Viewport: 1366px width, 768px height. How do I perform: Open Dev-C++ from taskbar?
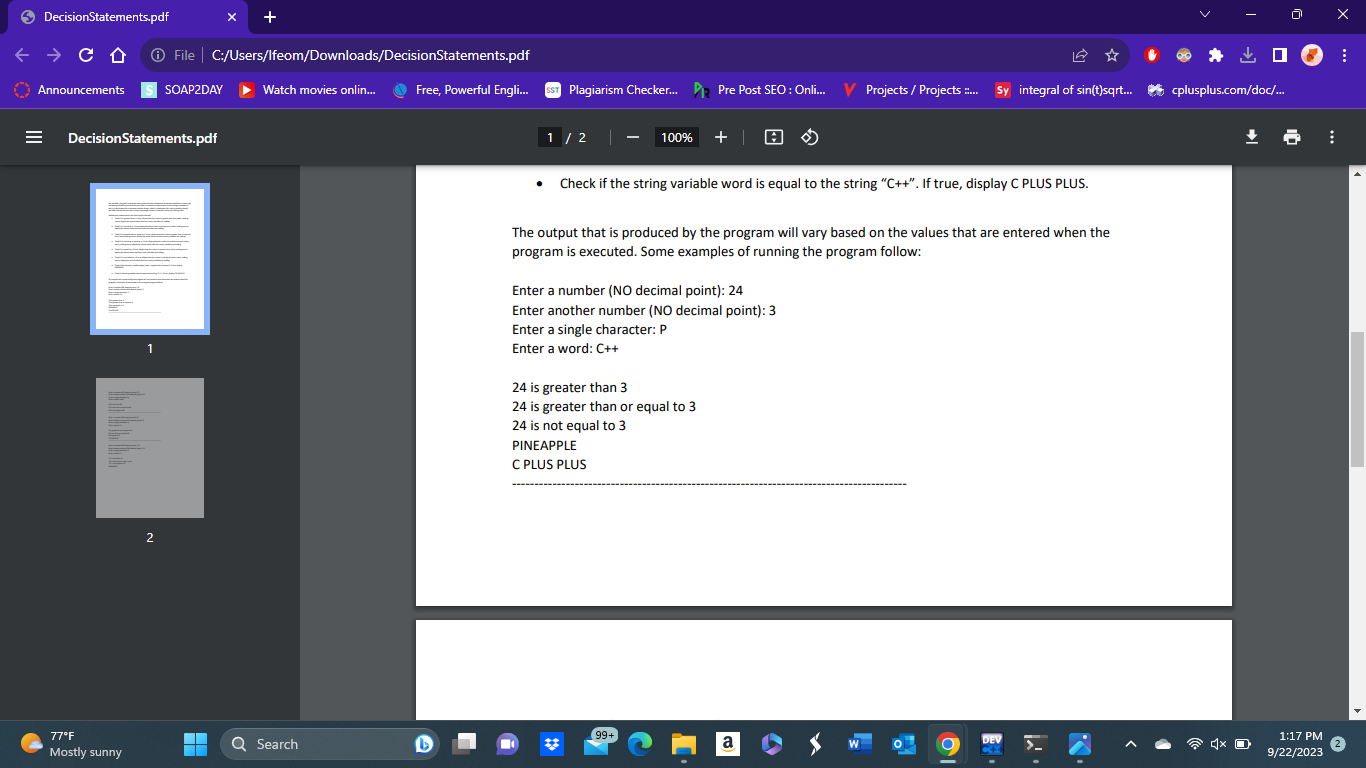tap(991, 744)
